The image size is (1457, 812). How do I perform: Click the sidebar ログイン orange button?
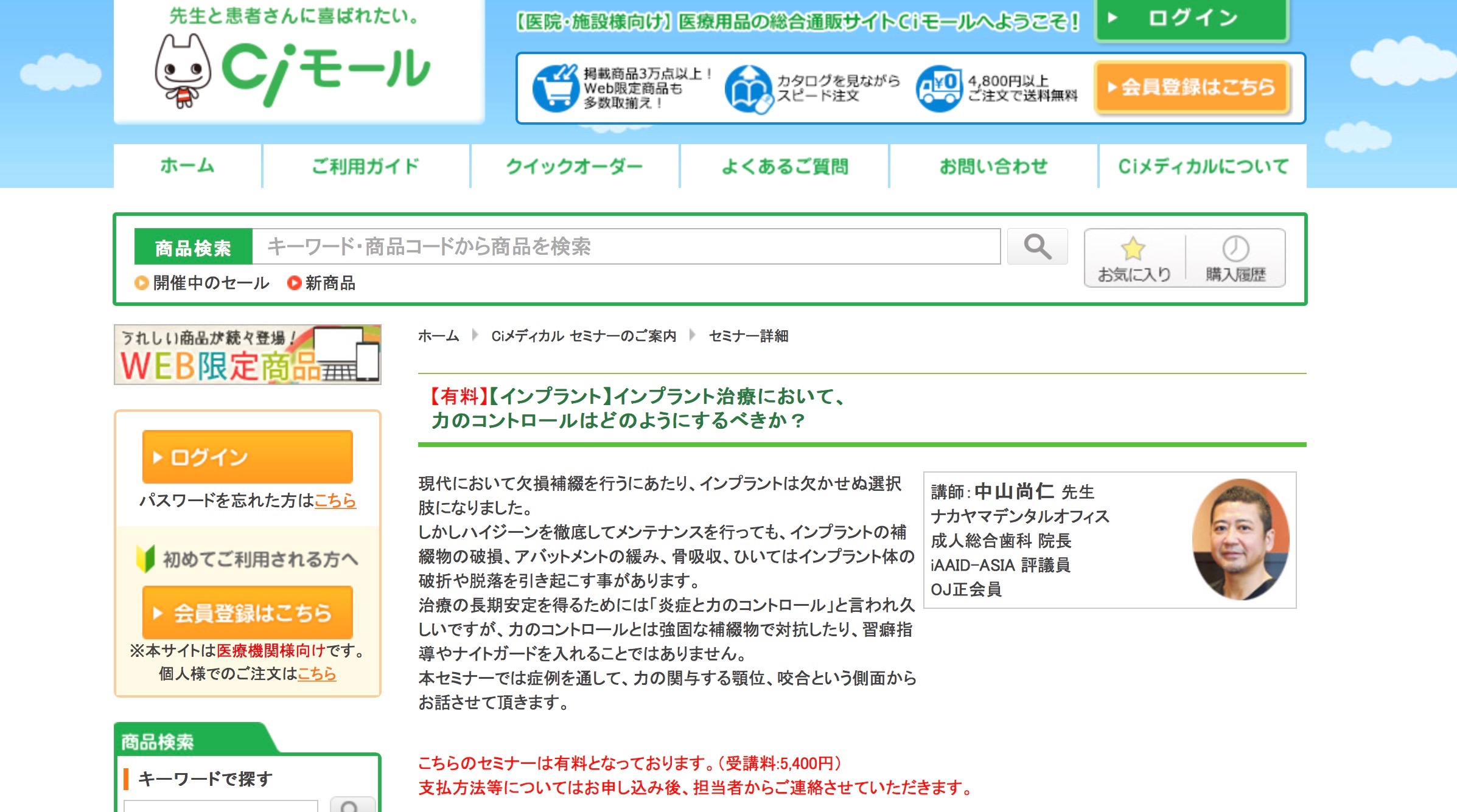(248, 457)
